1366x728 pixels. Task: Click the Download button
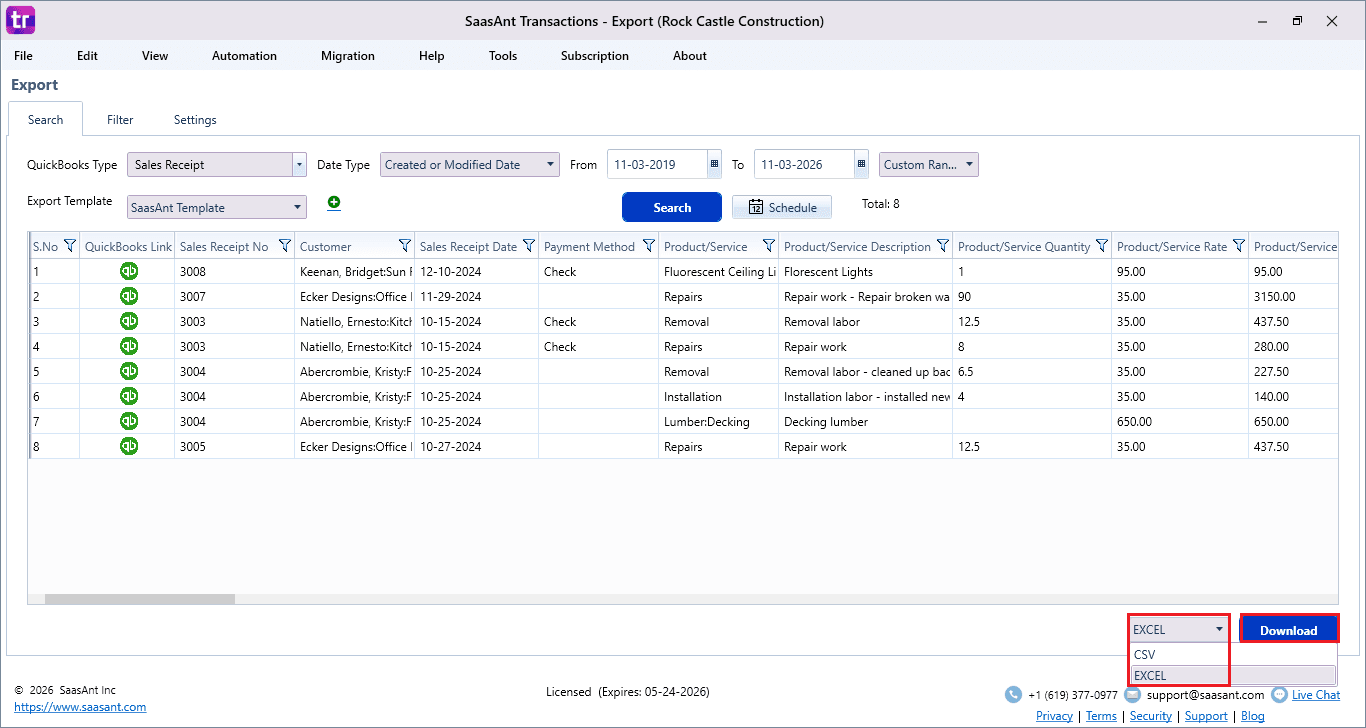pos(1288,629)
